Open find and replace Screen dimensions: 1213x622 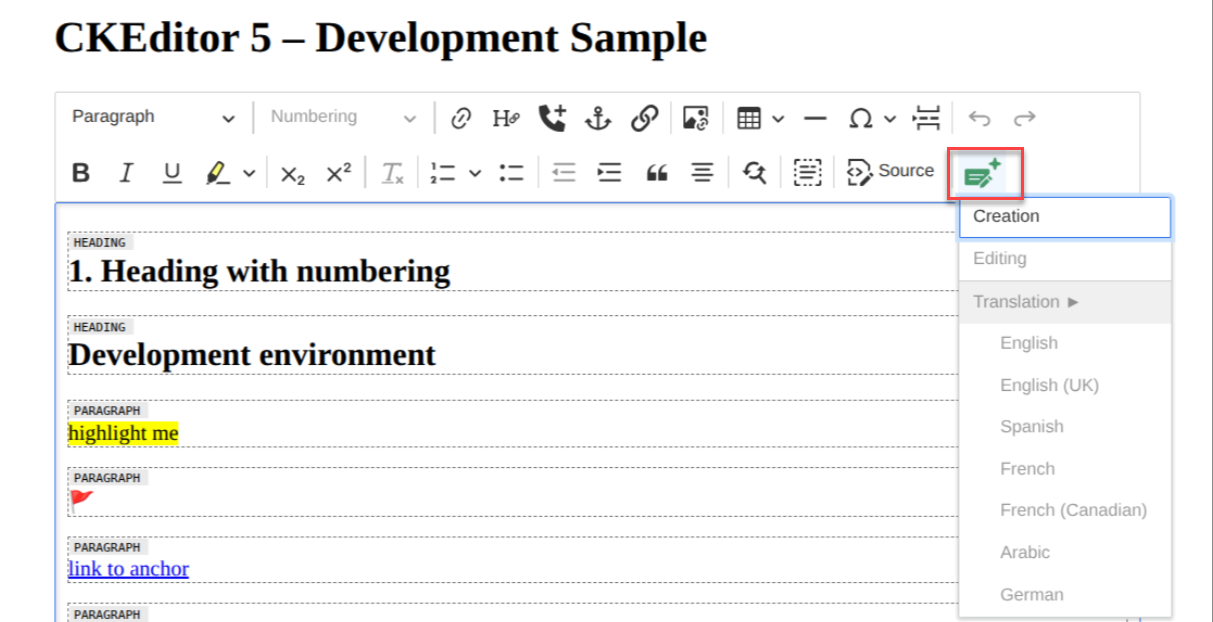coord(755,173)
